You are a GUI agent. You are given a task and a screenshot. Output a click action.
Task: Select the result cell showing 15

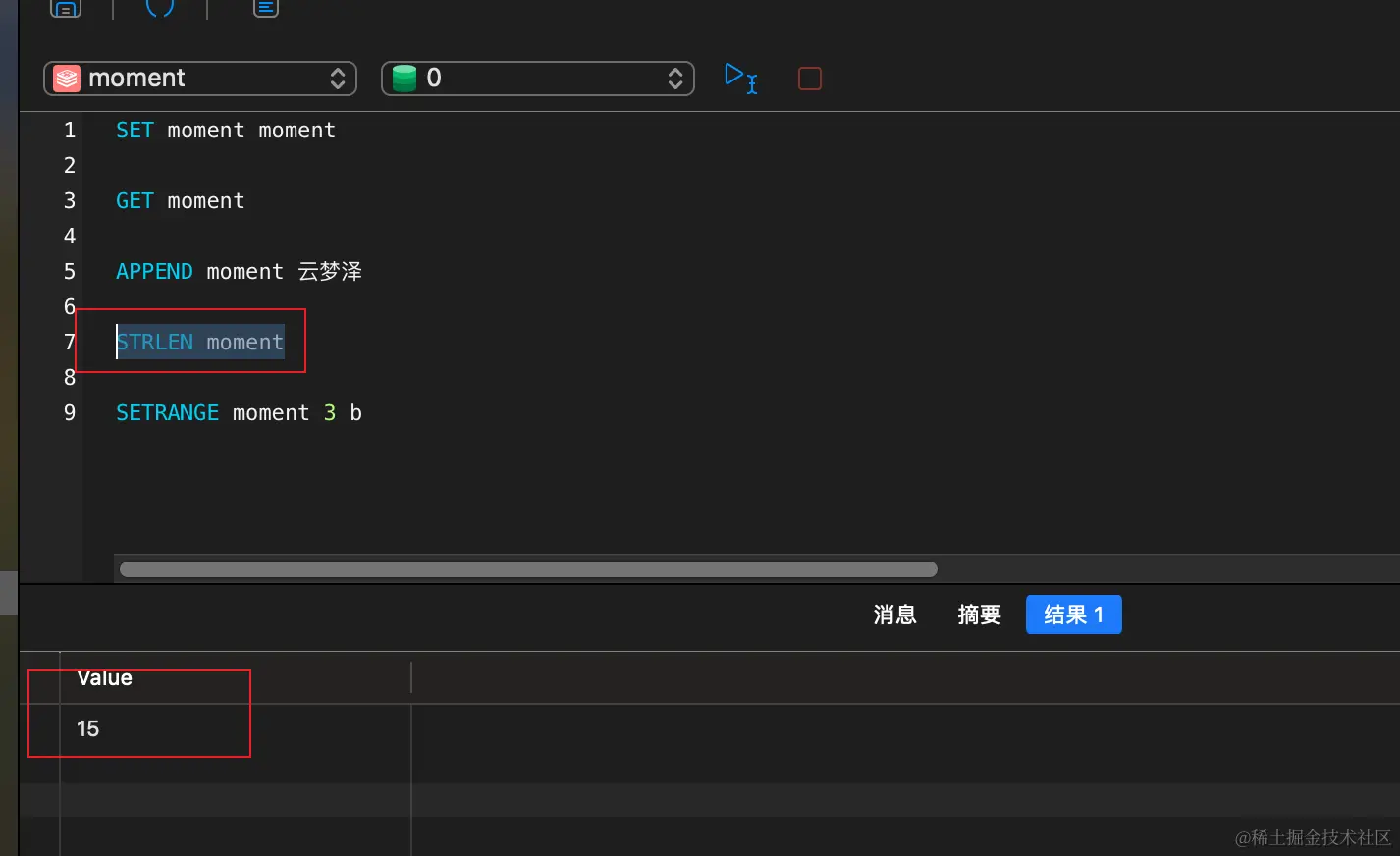click(236, 728)
